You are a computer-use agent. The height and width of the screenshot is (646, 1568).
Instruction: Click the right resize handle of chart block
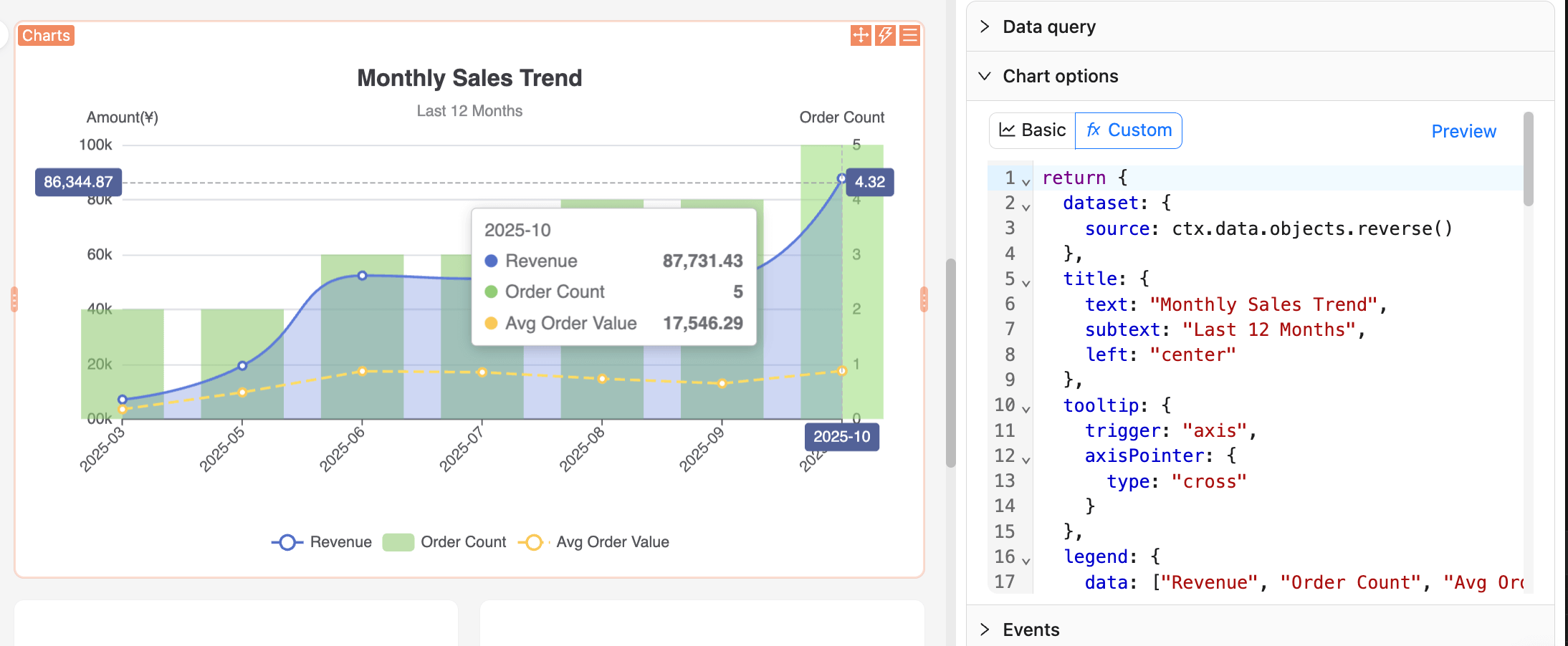click(924, 299)
